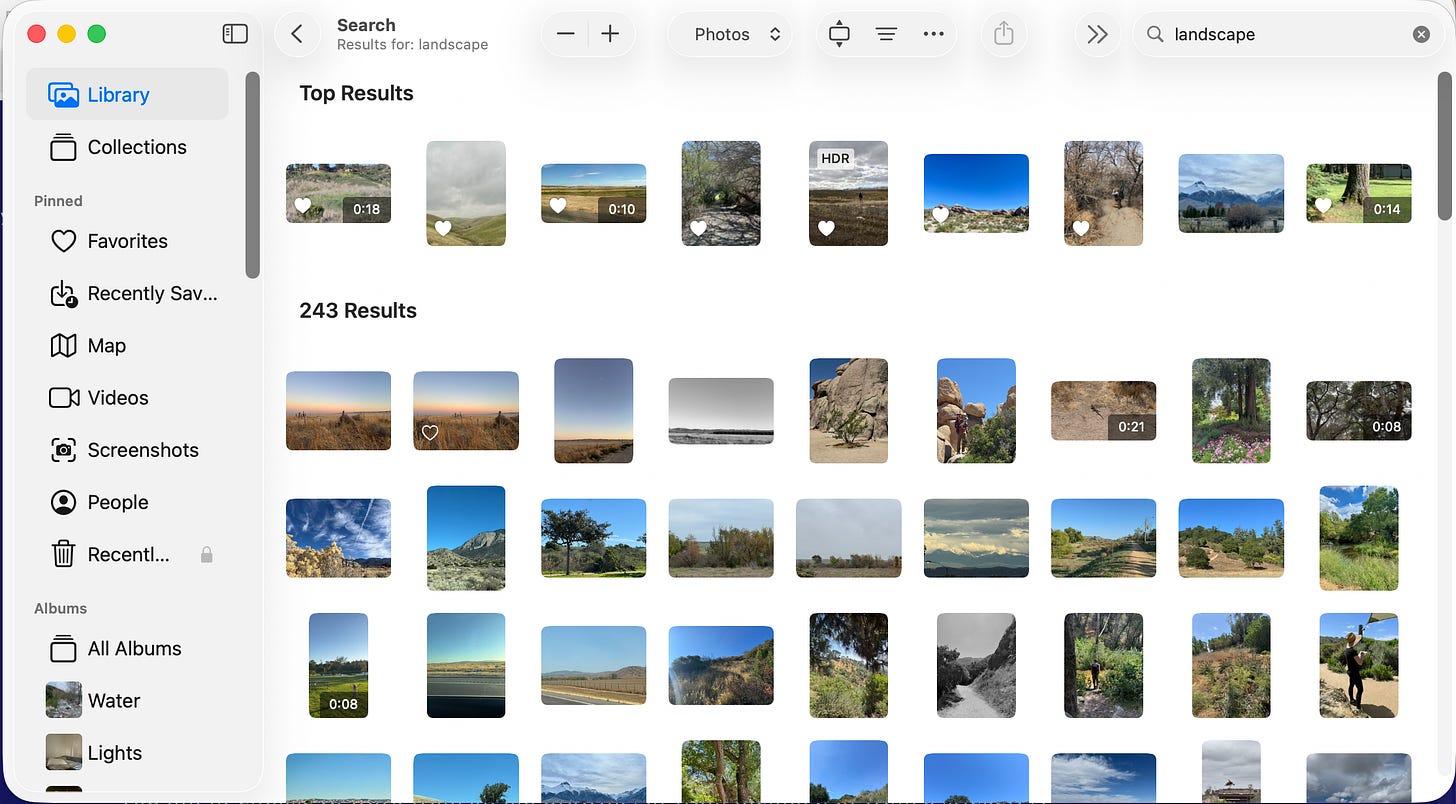The height and width of the screenshot is (804, 1456).
Task: Open All Albums in the sidebar
Action: [x=127, y=648]
